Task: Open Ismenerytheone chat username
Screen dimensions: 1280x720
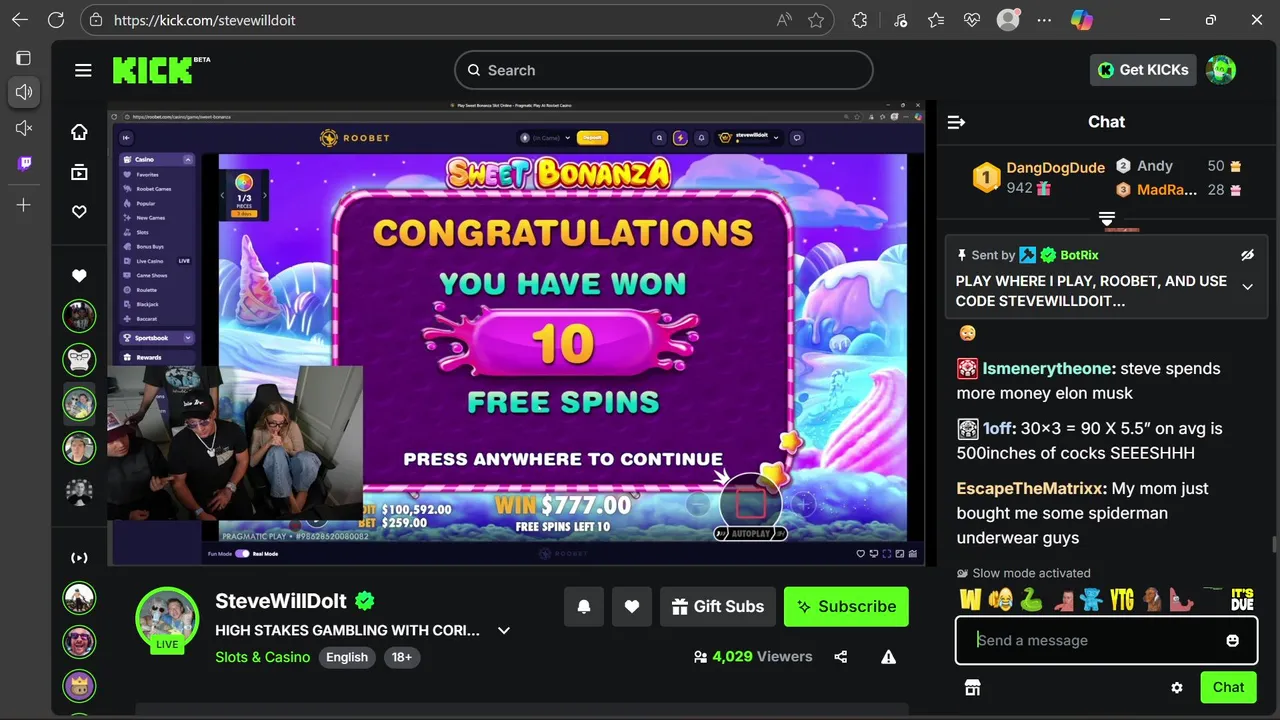Action: [x=1049, y=369]
